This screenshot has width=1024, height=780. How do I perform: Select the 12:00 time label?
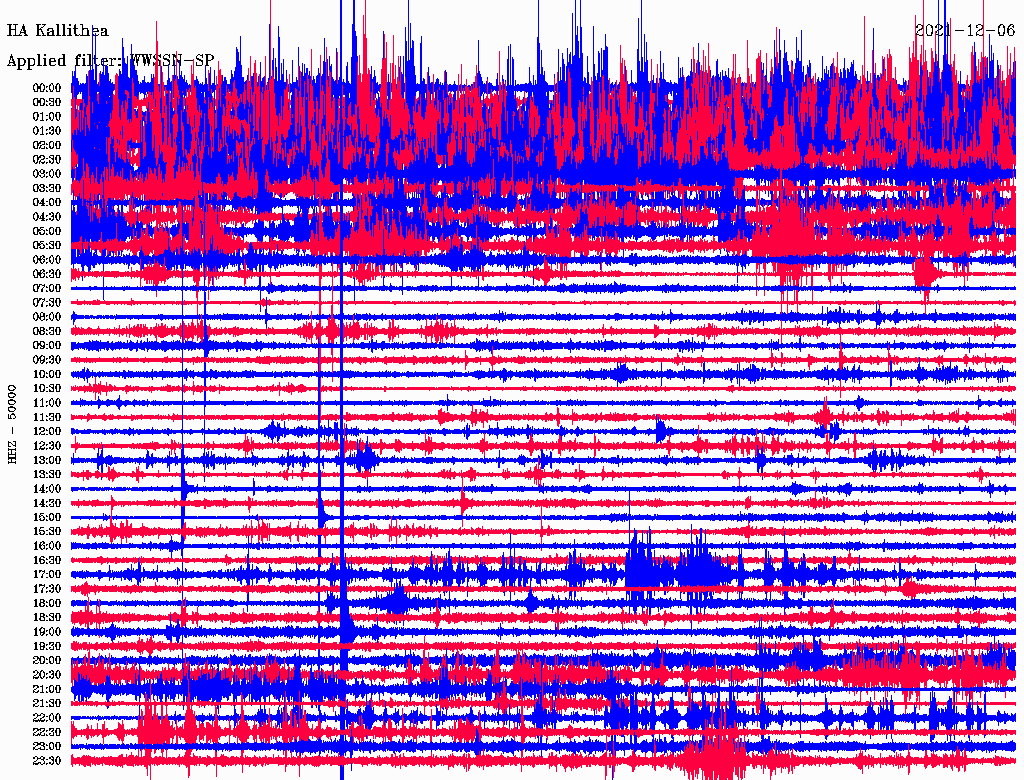[47, 432]
